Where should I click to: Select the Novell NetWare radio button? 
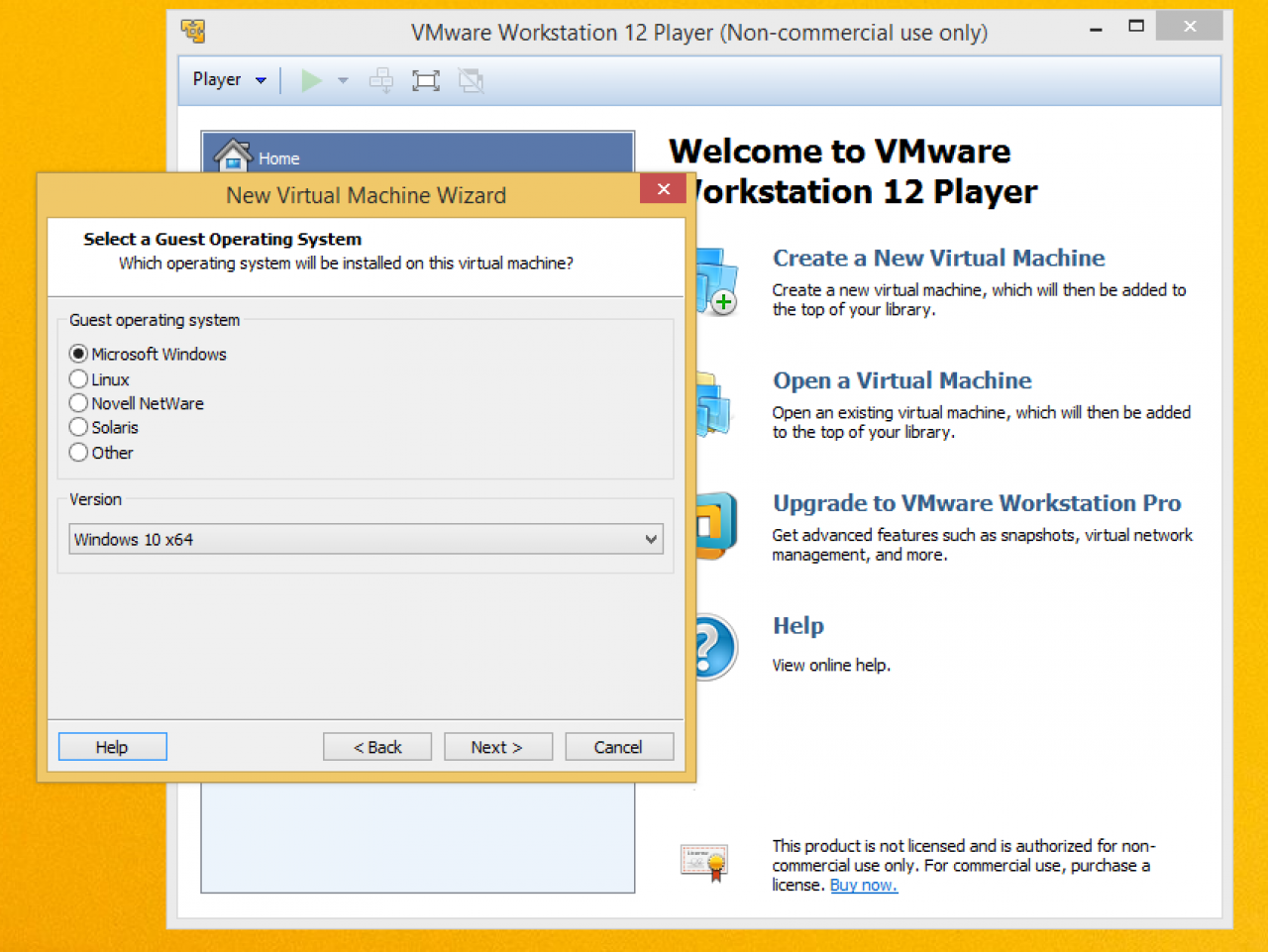click(79, 403)
